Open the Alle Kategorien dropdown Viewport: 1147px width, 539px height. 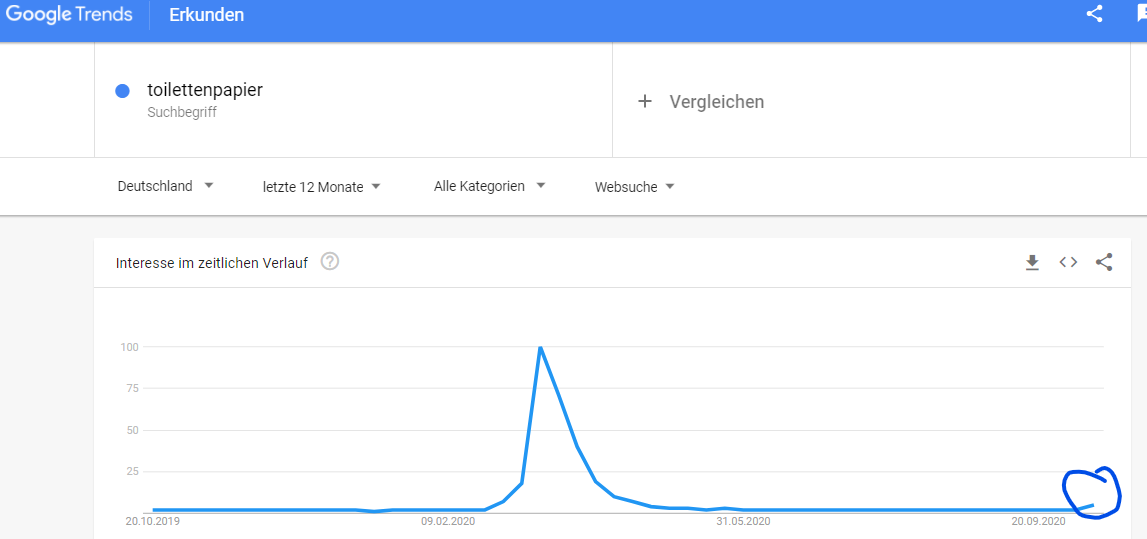[490, 186]
